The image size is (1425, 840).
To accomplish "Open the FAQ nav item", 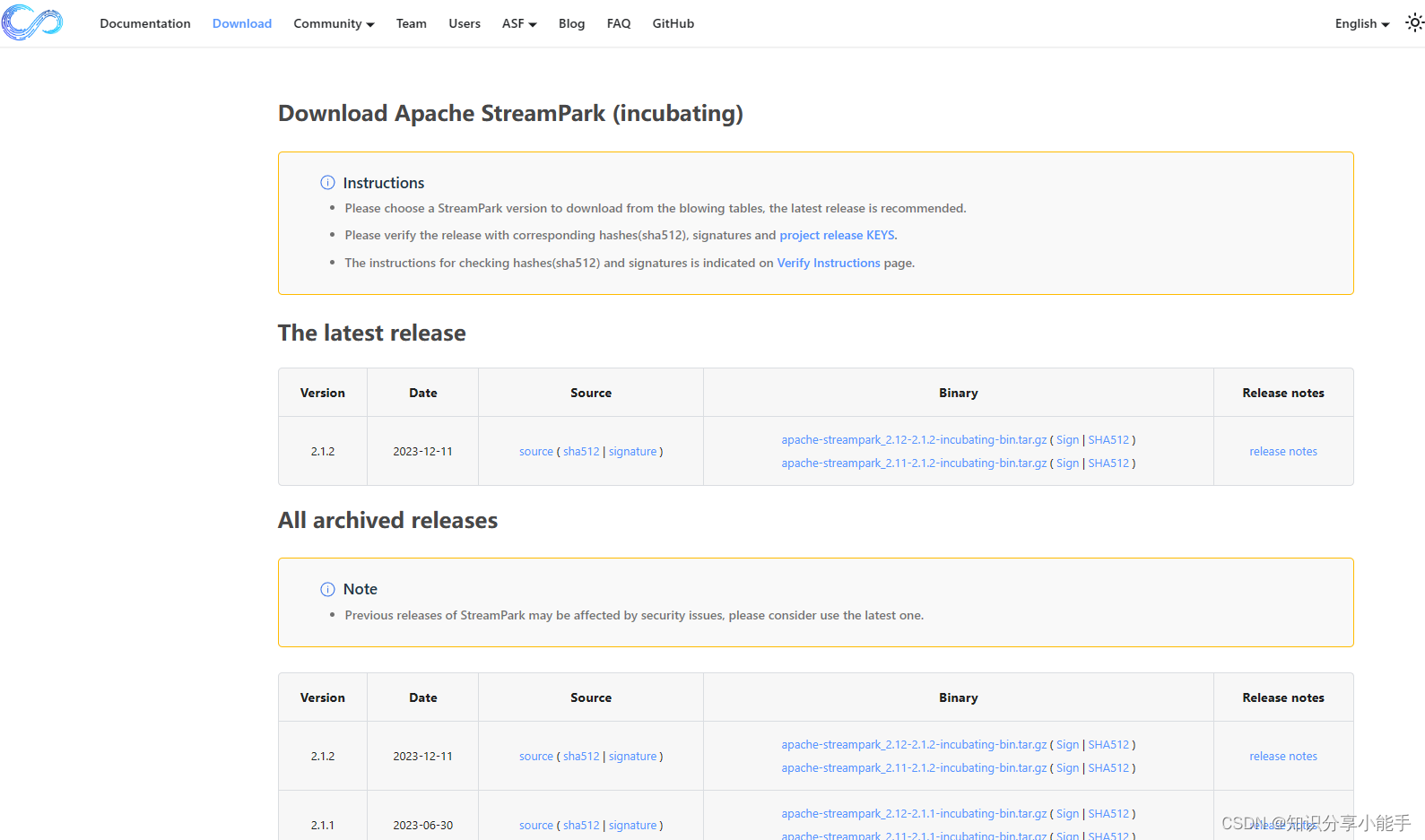I will (x=619, y=23).
